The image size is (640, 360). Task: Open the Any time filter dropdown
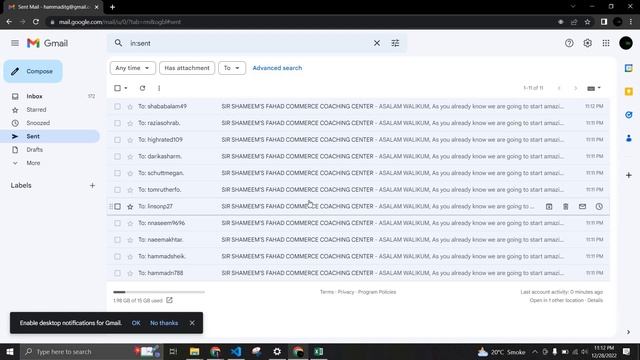(x=132, y=68)
